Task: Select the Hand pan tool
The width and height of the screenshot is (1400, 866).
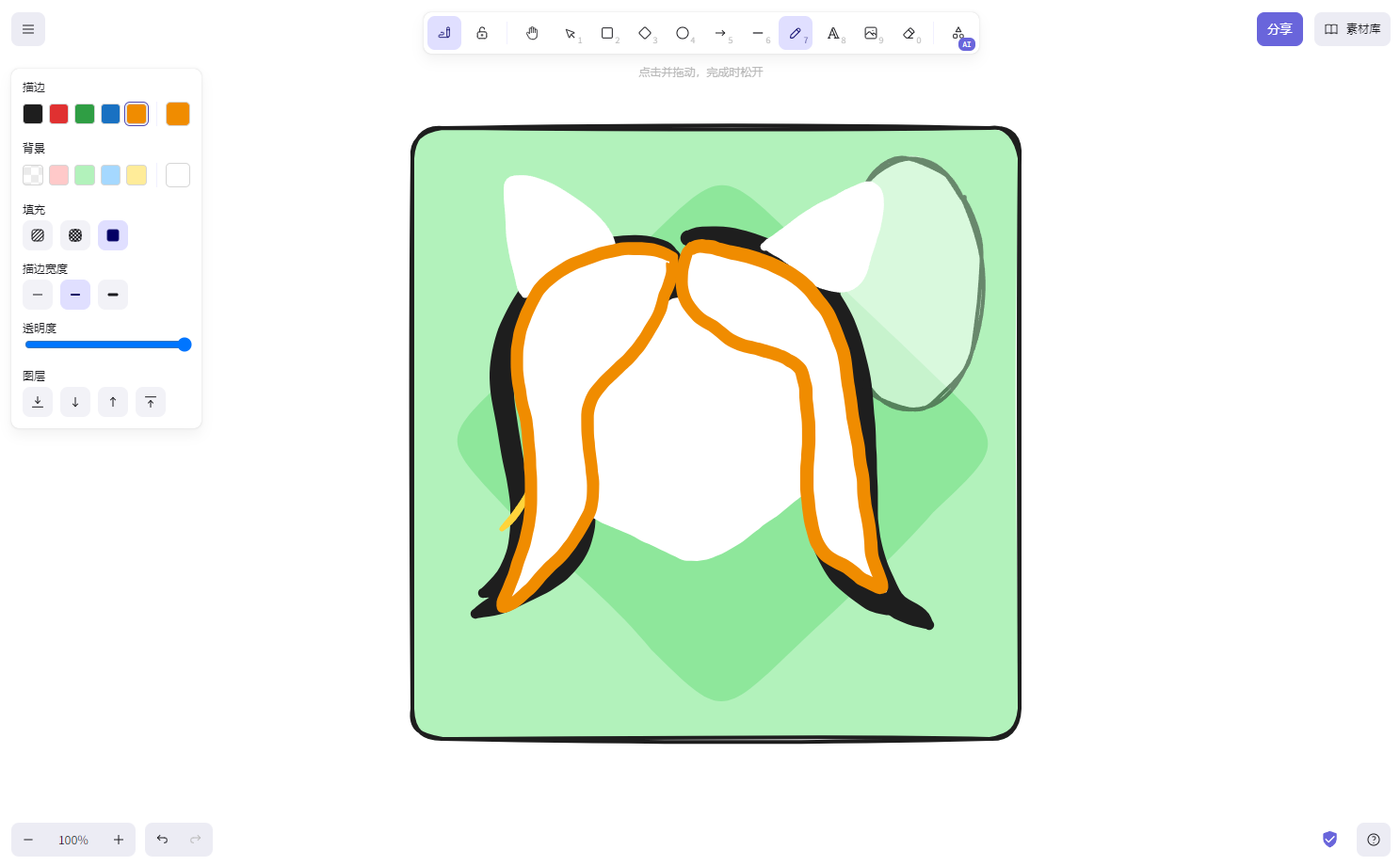Action: 532,33
